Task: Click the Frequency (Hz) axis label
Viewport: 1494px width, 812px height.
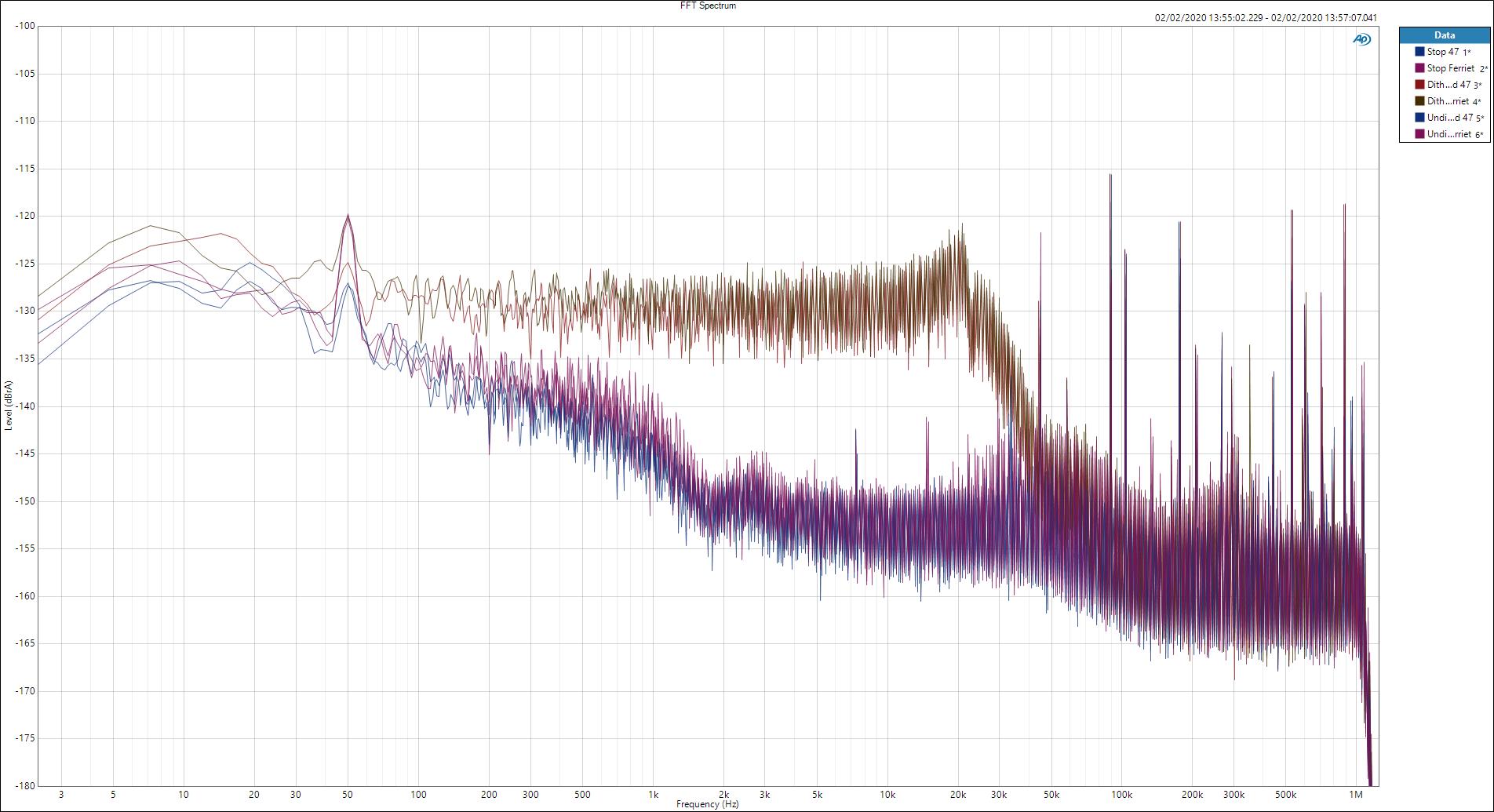Action: click(x=707, y=804)
